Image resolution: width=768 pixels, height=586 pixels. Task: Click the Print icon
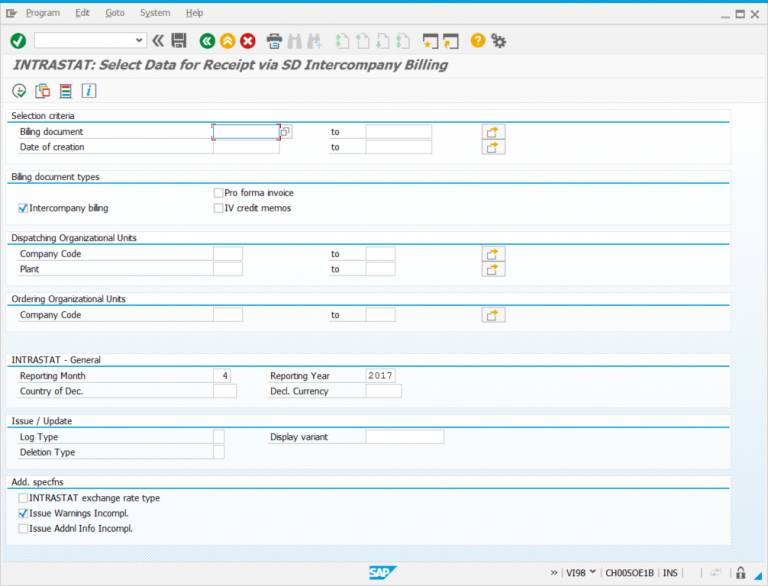(x=274, y=41)
